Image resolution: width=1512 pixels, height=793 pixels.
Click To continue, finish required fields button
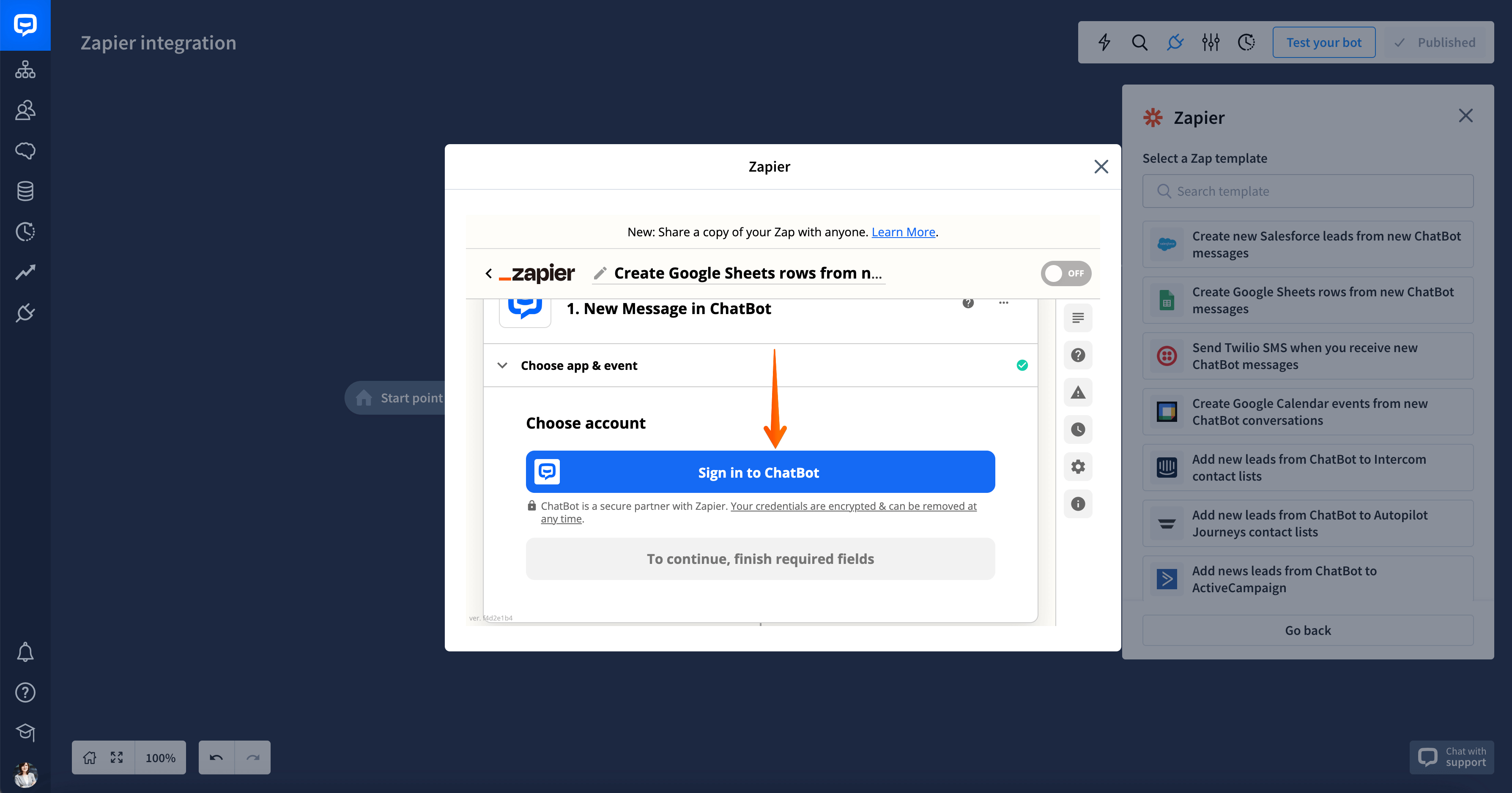(x=760, y=559)
